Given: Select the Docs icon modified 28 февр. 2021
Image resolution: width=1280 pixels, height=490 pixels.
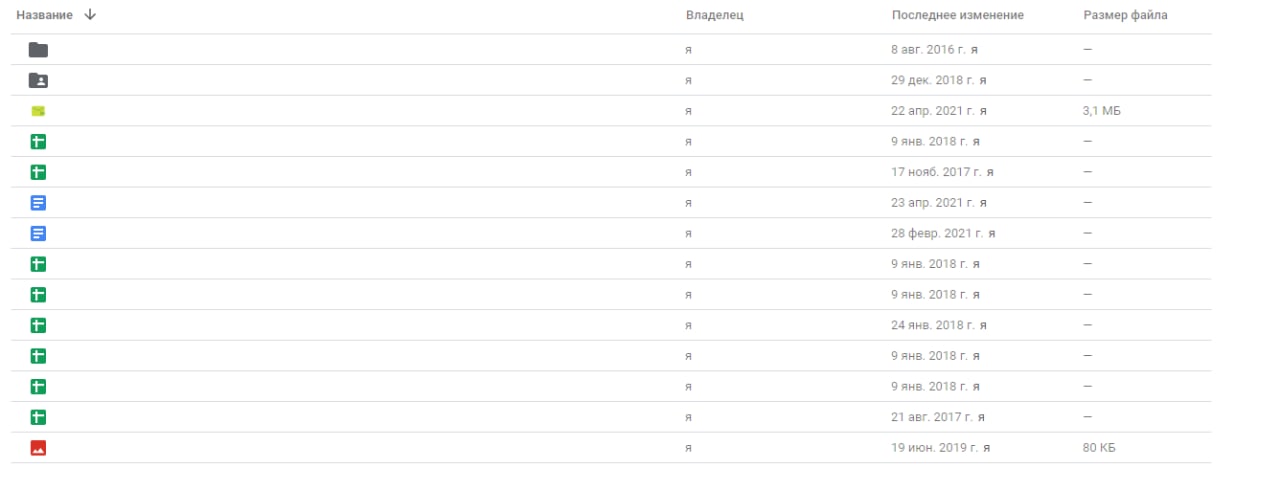Looking at the screenshot, I should [x=38, y=233].
